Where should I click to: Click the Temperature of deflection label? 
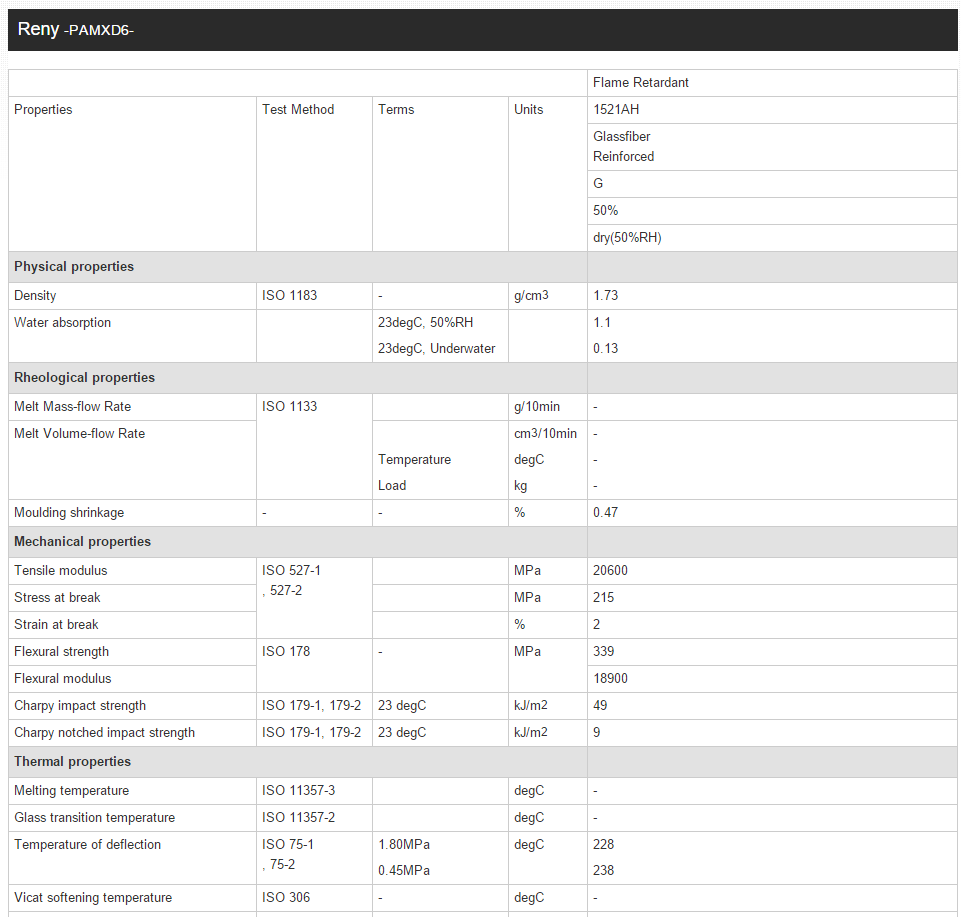point(88,845)
